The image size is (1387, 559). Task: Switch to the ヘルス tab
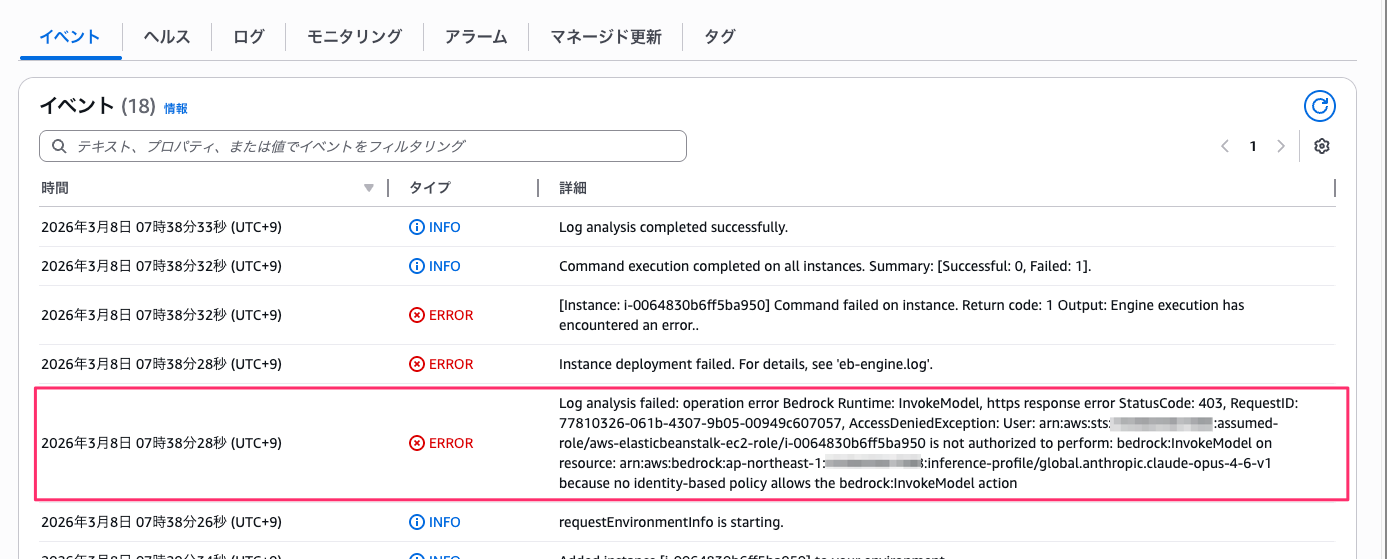coord(167,37)
